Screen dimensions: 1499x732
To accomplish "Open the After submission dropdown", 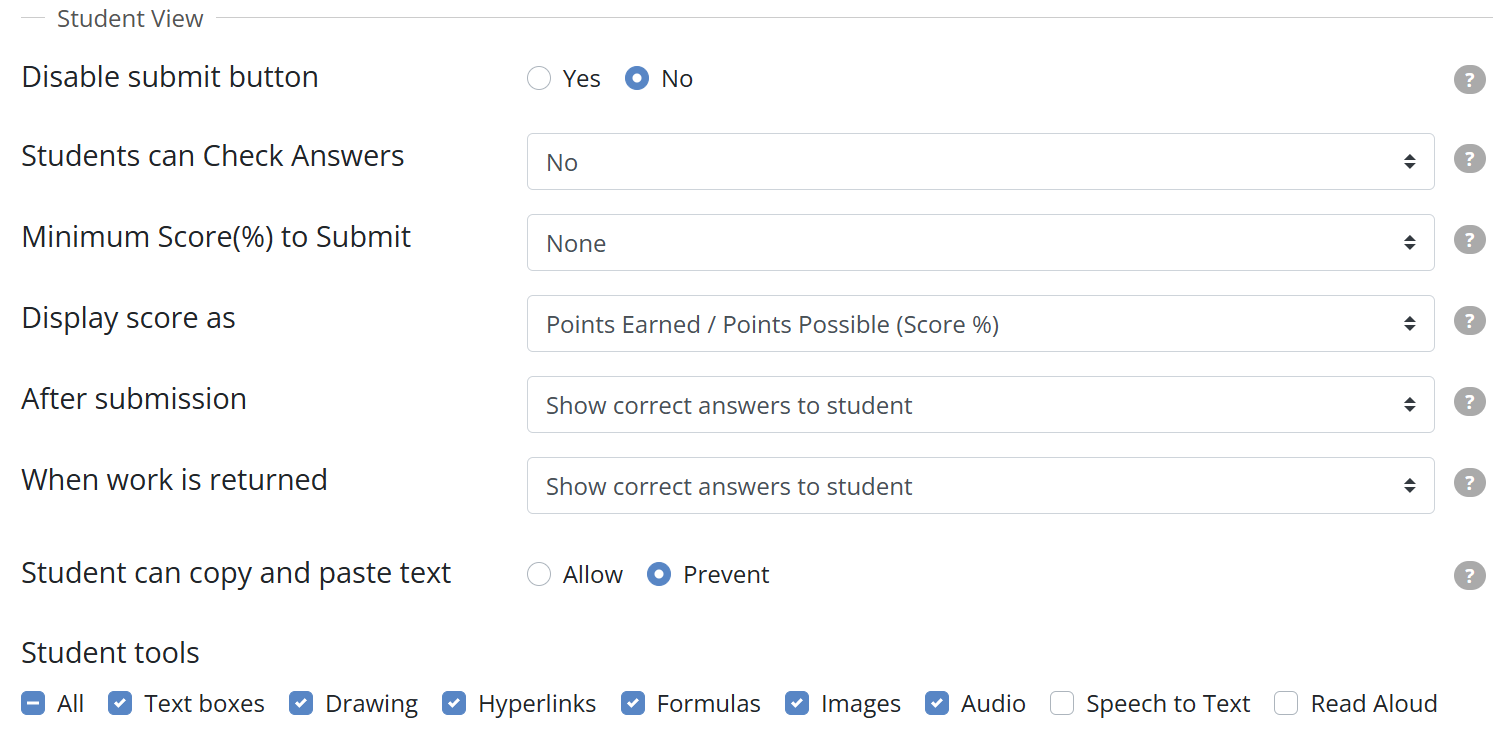I will point(980,405).
